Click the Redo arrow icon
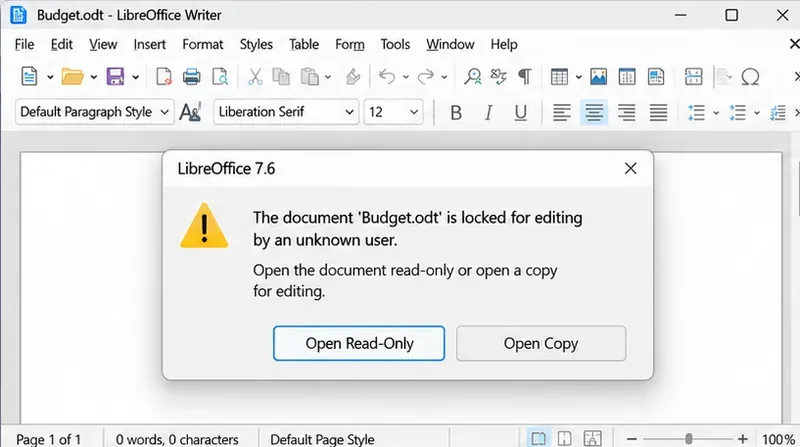This screenshot has height=447, width=800. click(426, 77)
